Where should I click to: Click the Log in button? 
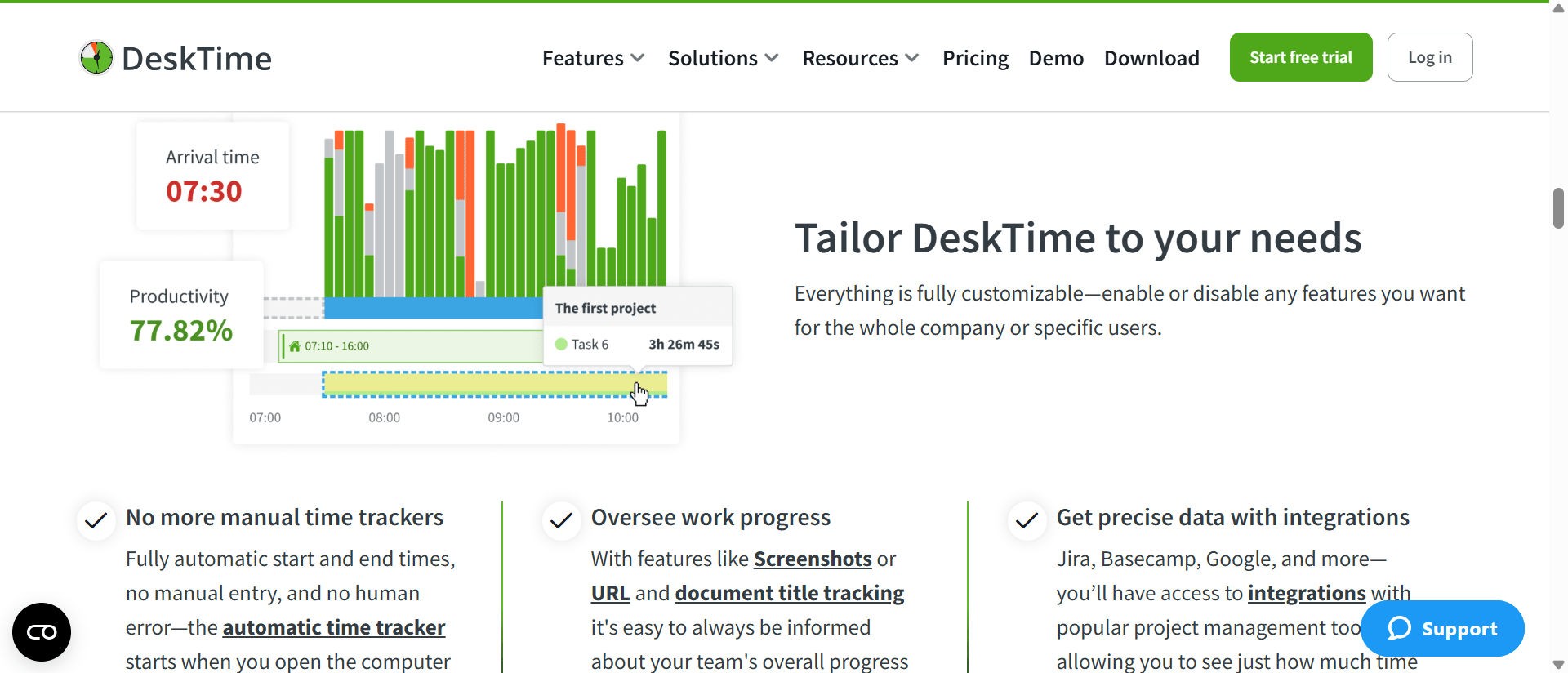point(1429,57)
